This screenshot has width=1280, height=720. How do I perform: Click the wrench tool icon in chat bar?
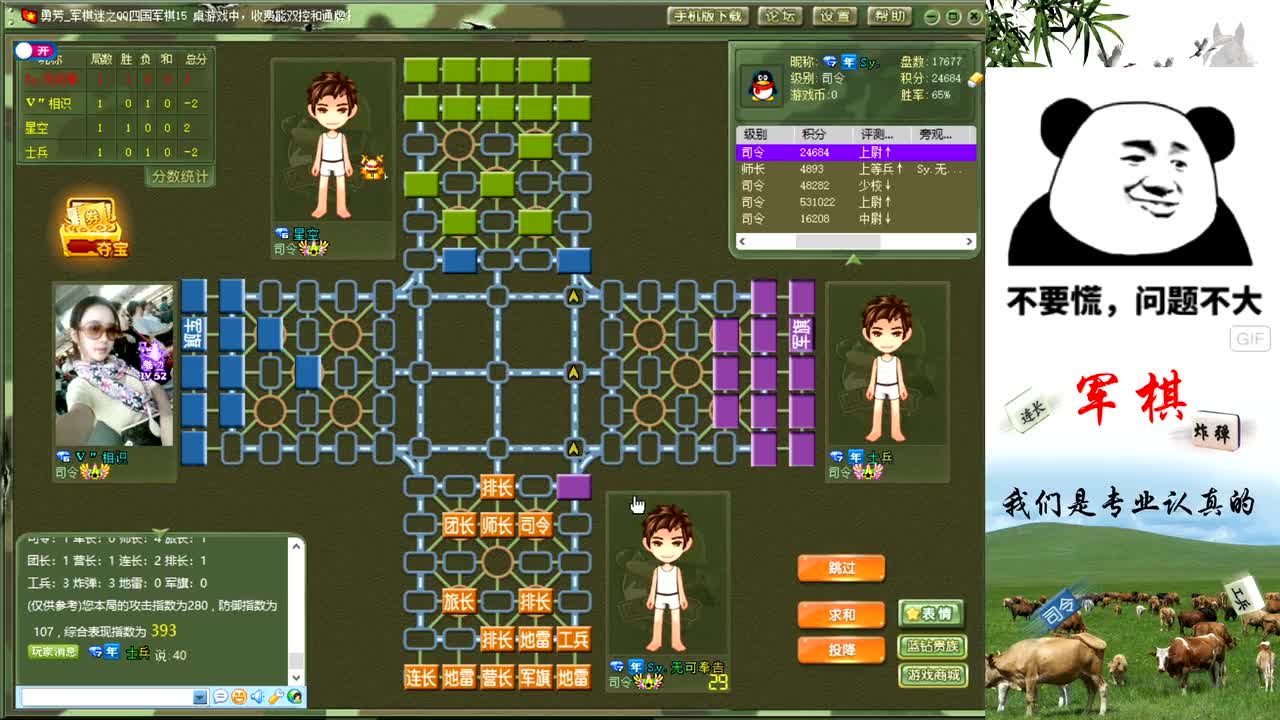pos(276,697)
